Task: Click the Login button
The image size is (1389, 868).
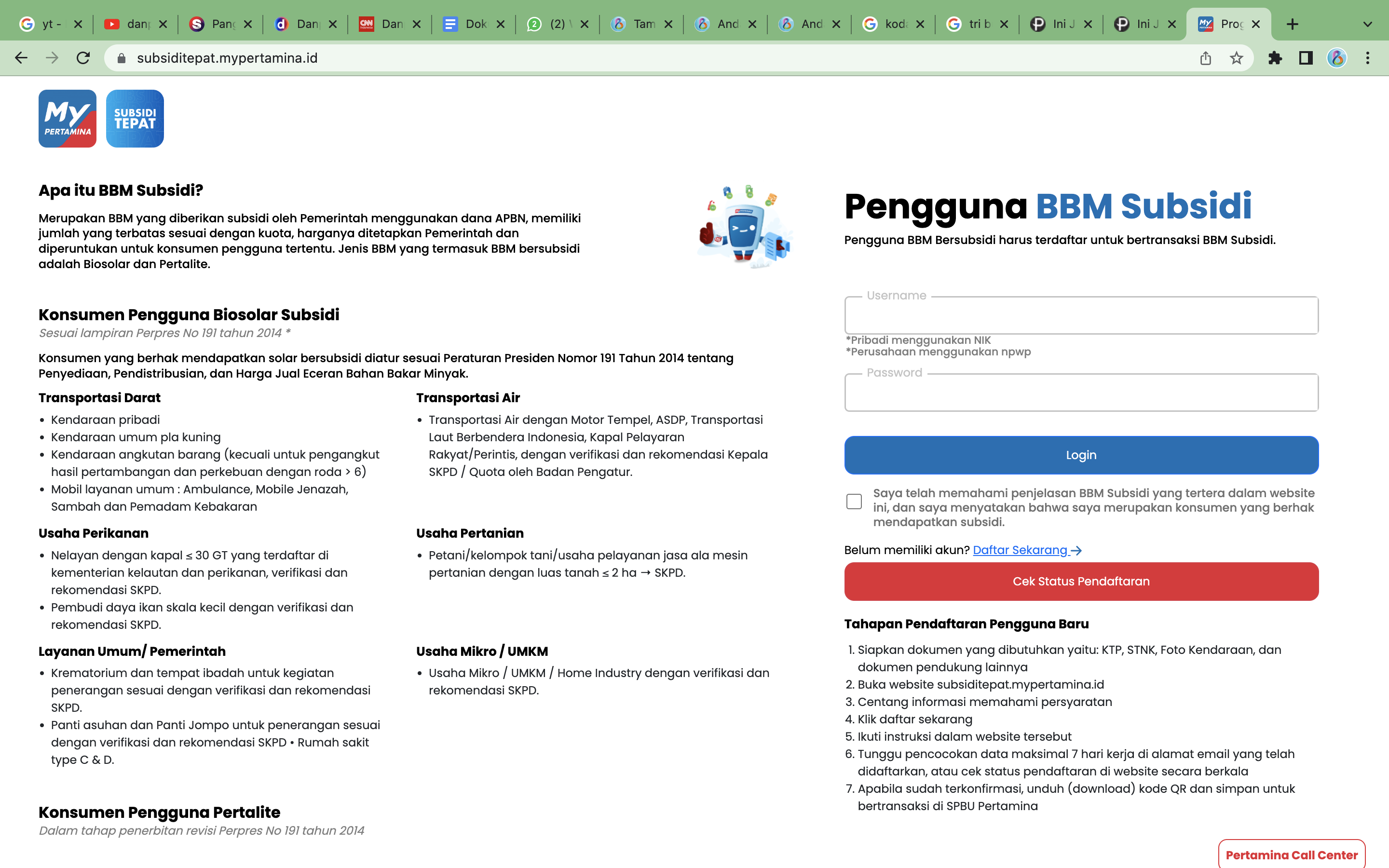Action: 1081,455
